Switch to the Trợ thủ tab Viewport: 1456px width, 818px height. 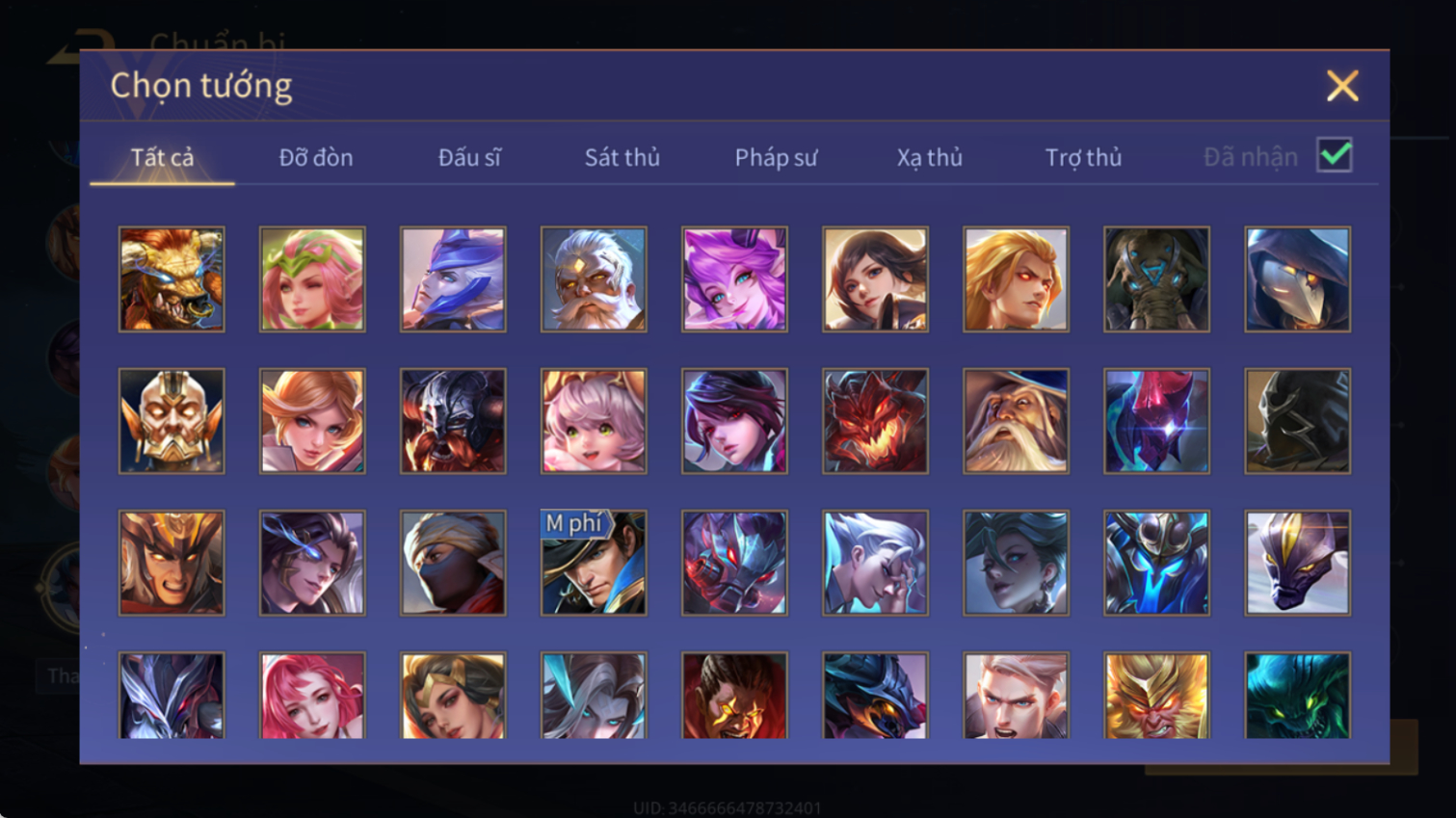tap(1083, 157)
